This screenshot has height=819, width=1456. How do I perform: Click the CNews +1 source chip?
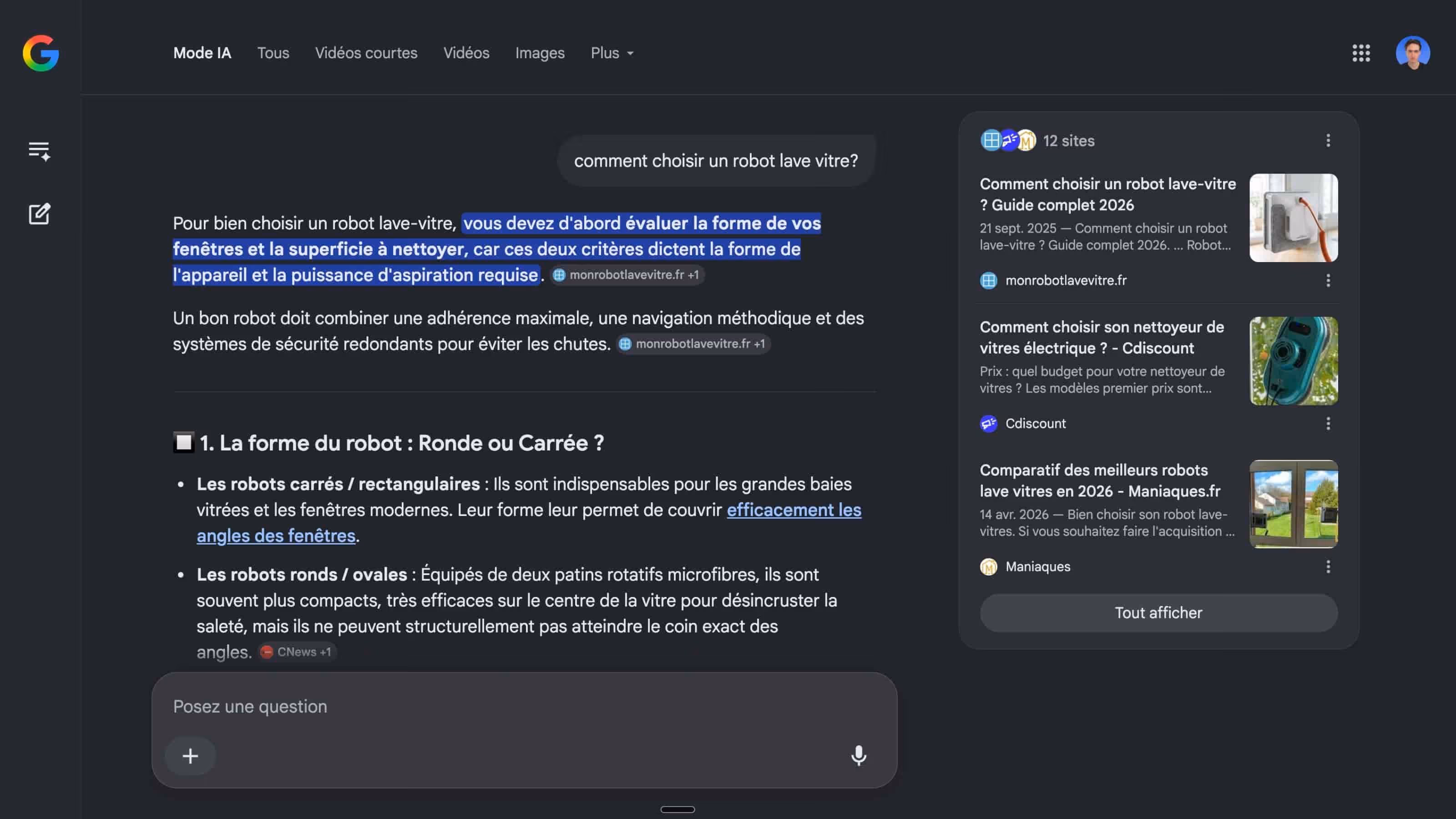(x=297, y=652)
